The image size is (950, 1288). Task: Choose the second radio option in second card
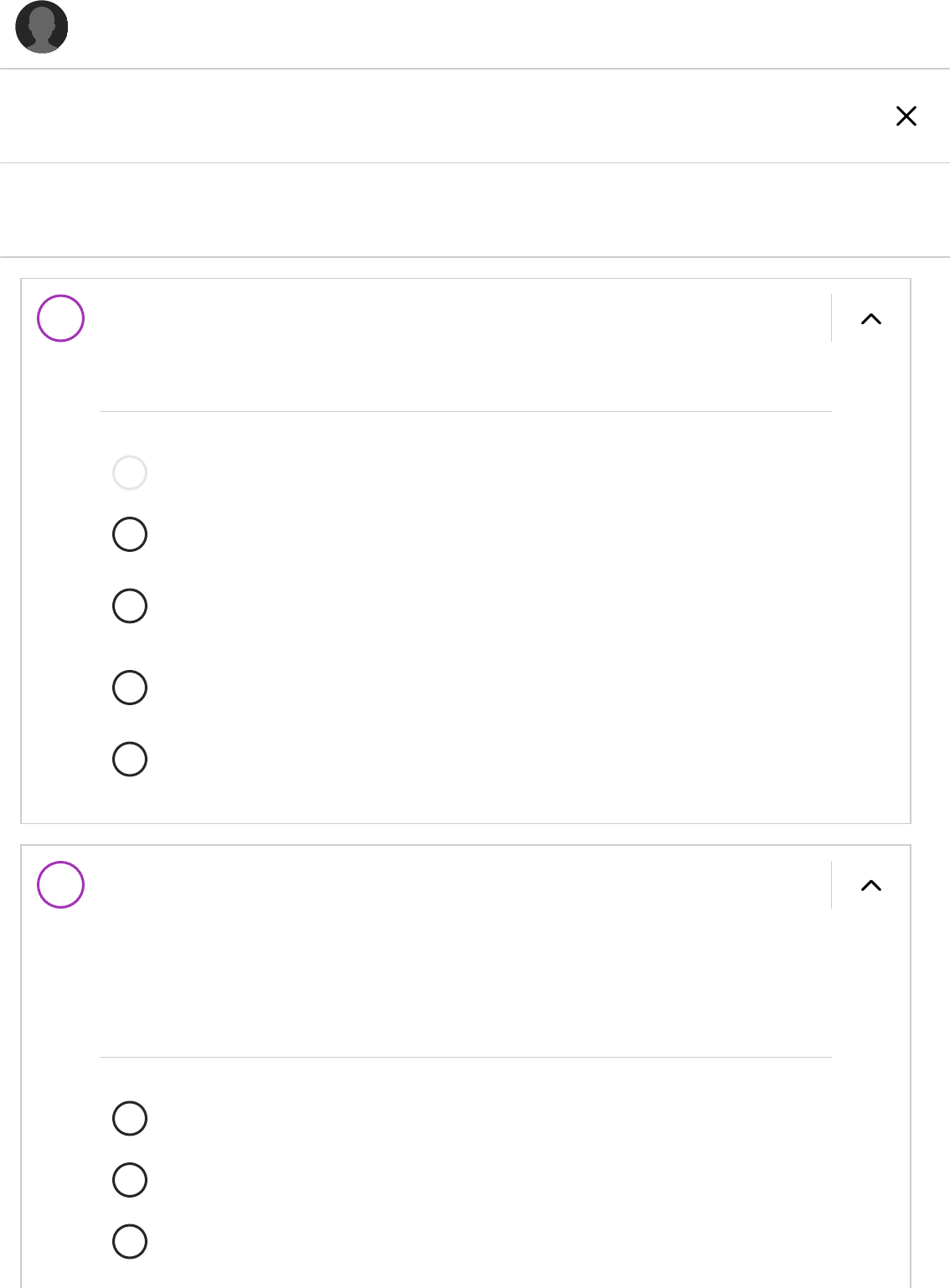tap(130, 1180)
